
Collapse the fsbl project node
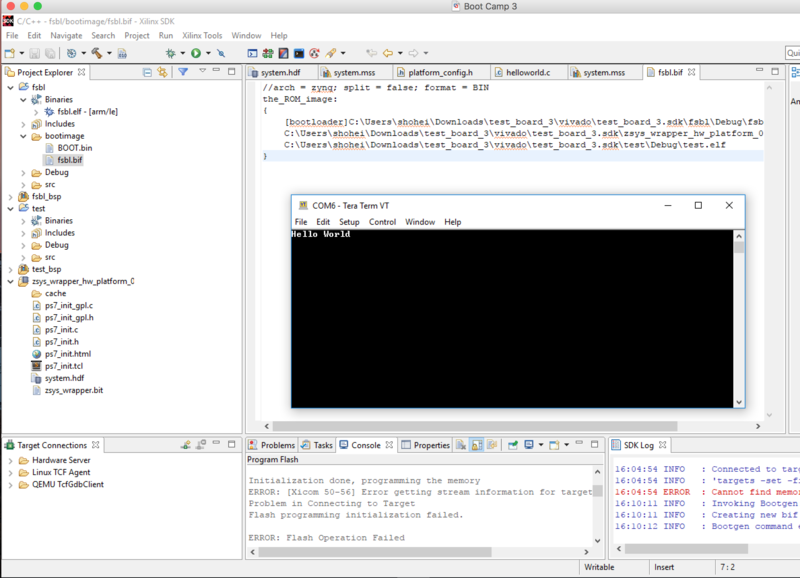click(11, 87)
